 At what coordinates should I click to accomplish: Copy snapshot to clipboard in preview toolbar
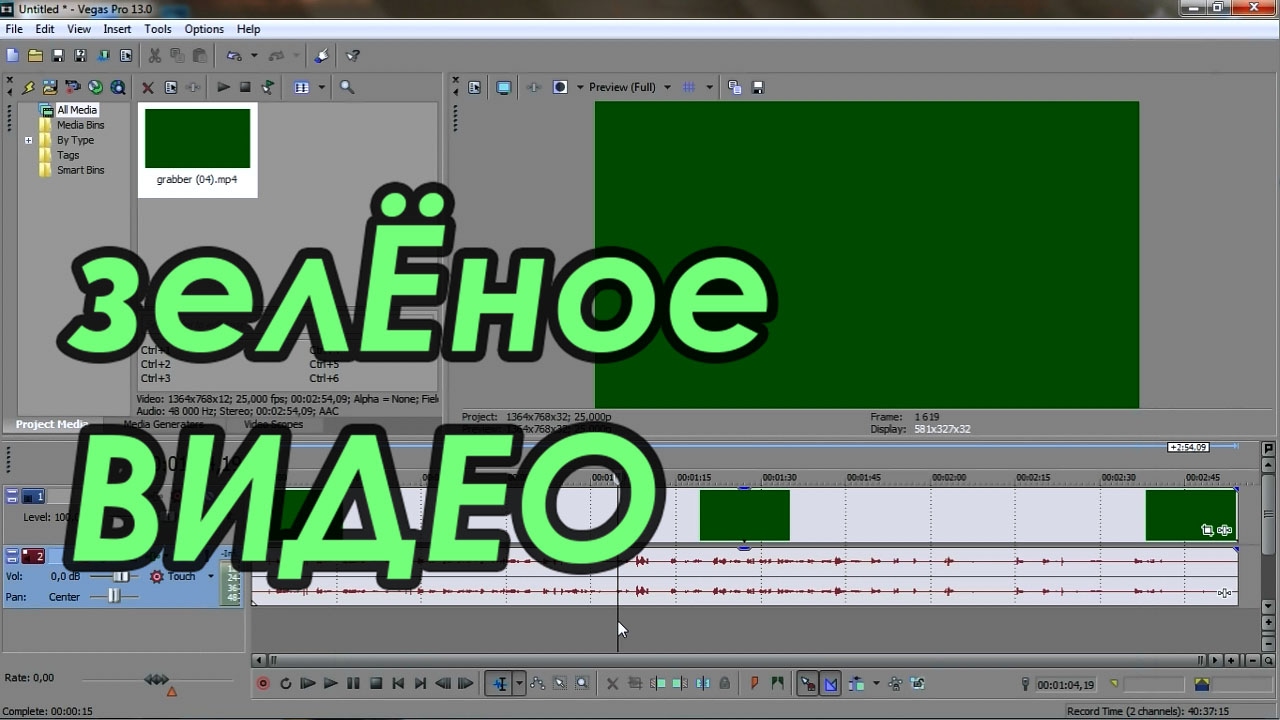point(735,87)
